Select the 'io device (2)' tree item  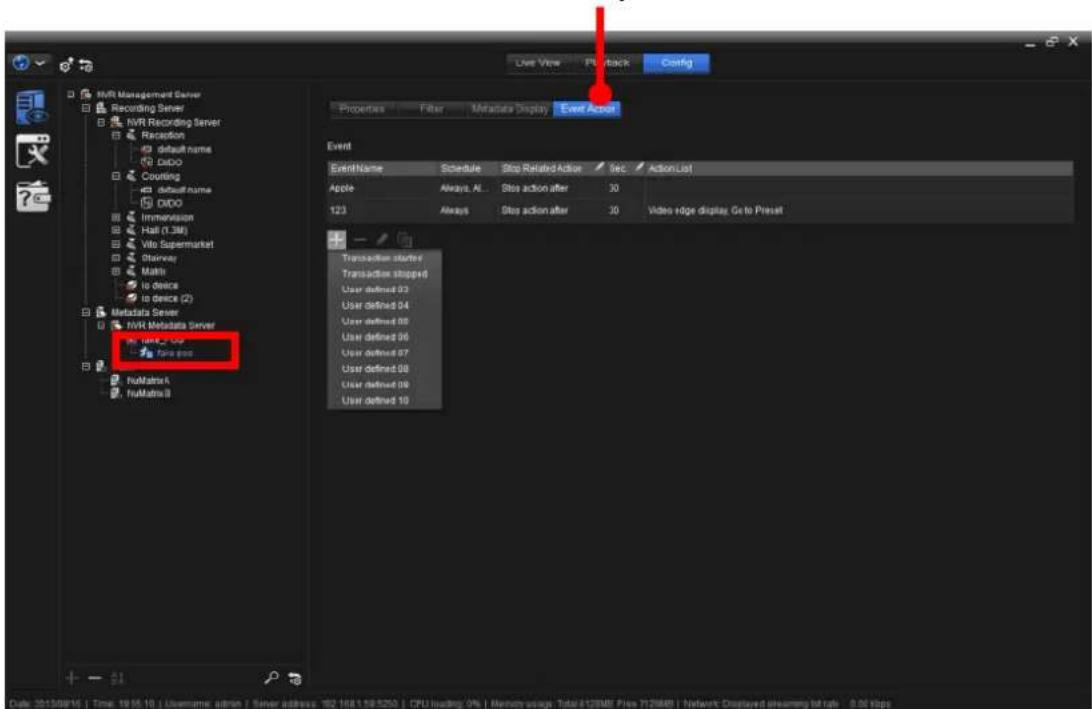pyautogui.click(x=167, y=298)
